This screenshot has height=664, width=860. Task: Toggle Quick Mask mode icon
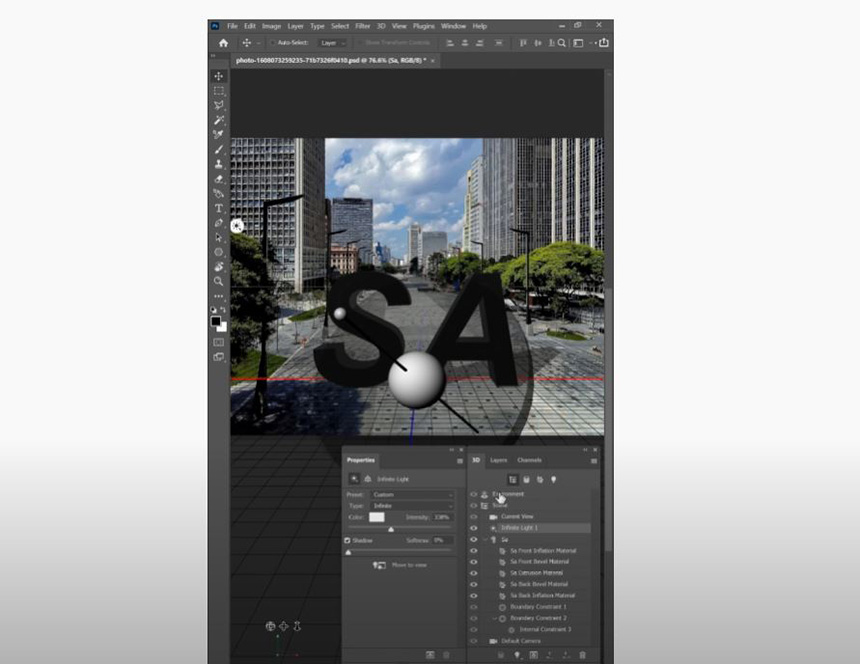(x=219, y=342)
